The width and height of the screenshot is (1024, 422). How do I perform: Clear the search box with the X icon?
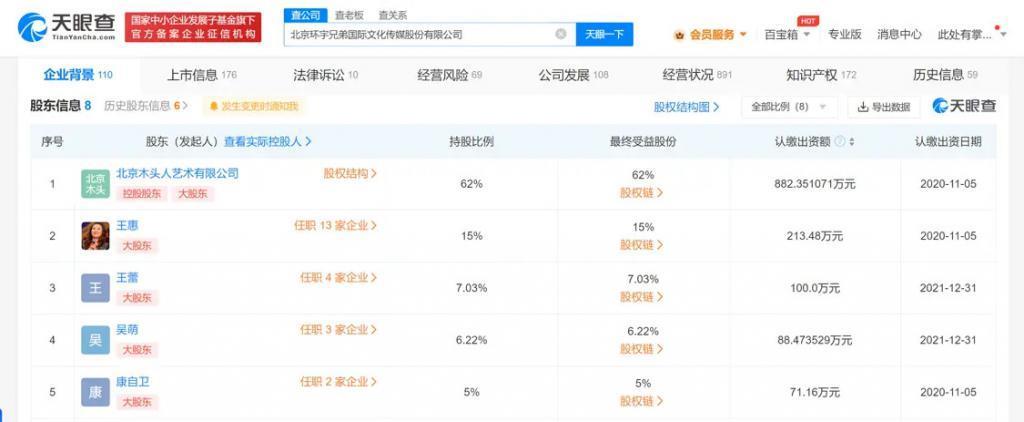560,34
